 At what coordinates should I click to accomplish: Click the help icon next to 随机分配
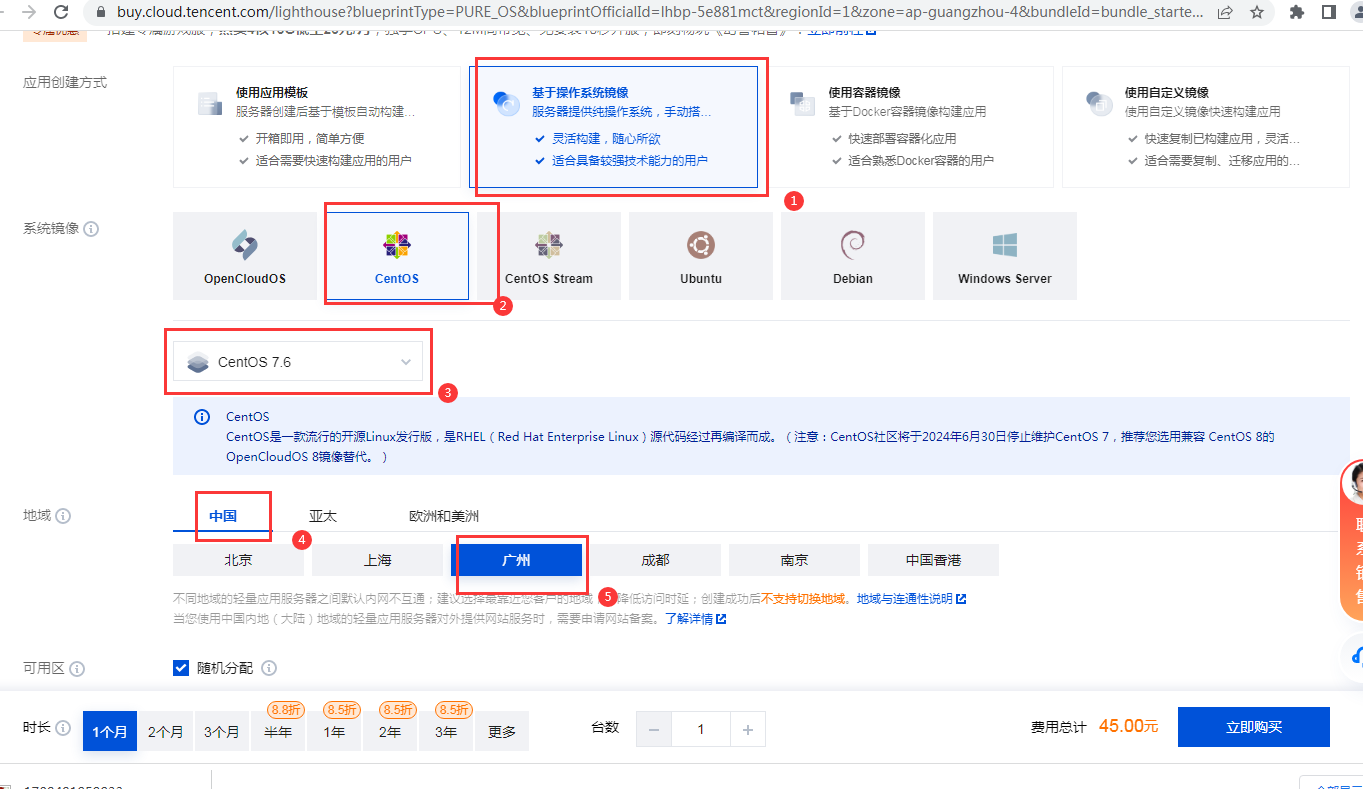(269, 668)
